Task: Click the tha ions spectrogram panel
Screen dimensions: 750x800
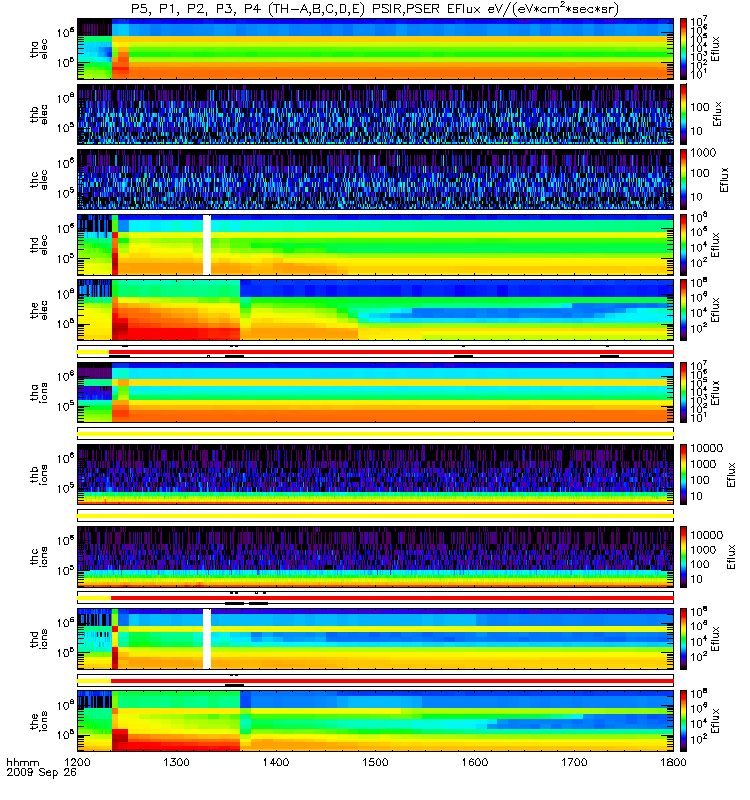Action: point(376,392)
